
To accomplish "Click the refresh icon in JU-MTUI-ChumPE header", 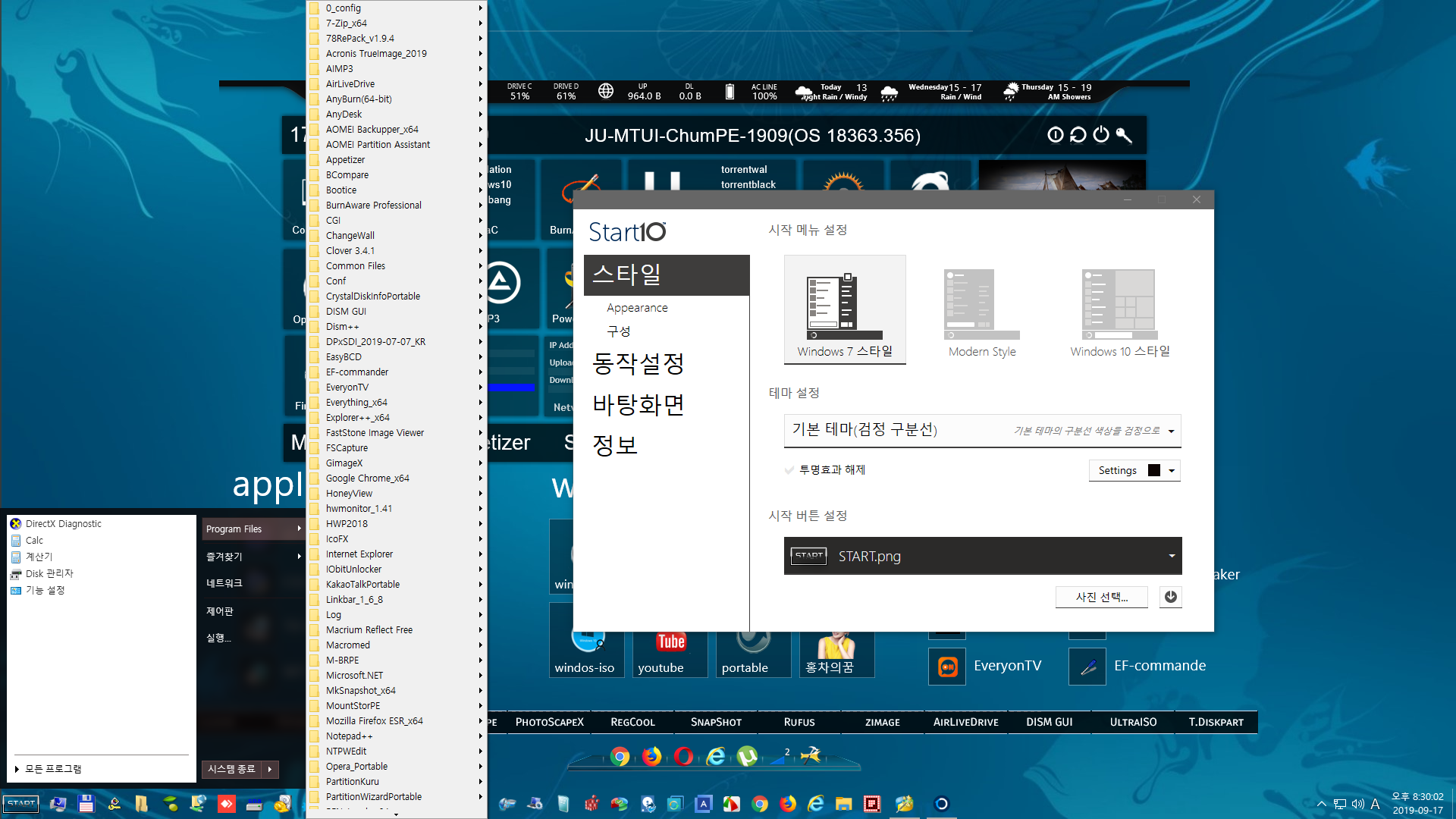I will click(x=1078, y=135).
